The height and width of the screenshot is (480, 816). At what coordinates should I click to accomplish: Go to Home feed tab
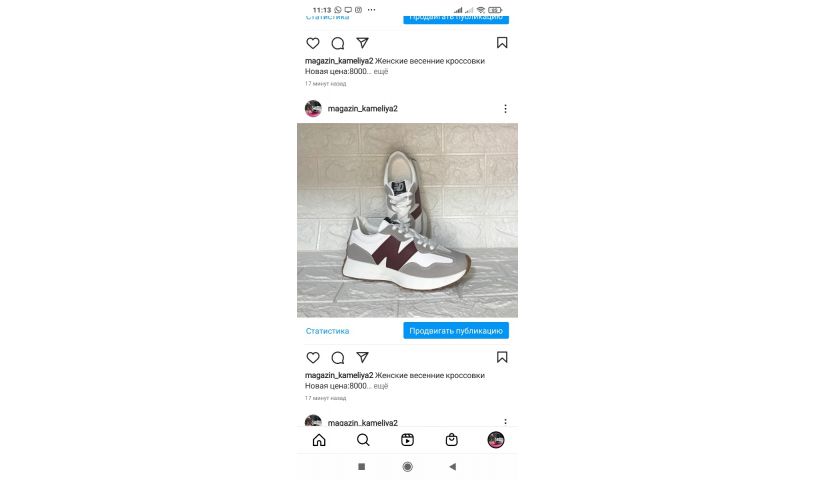[x=319, y=440]
